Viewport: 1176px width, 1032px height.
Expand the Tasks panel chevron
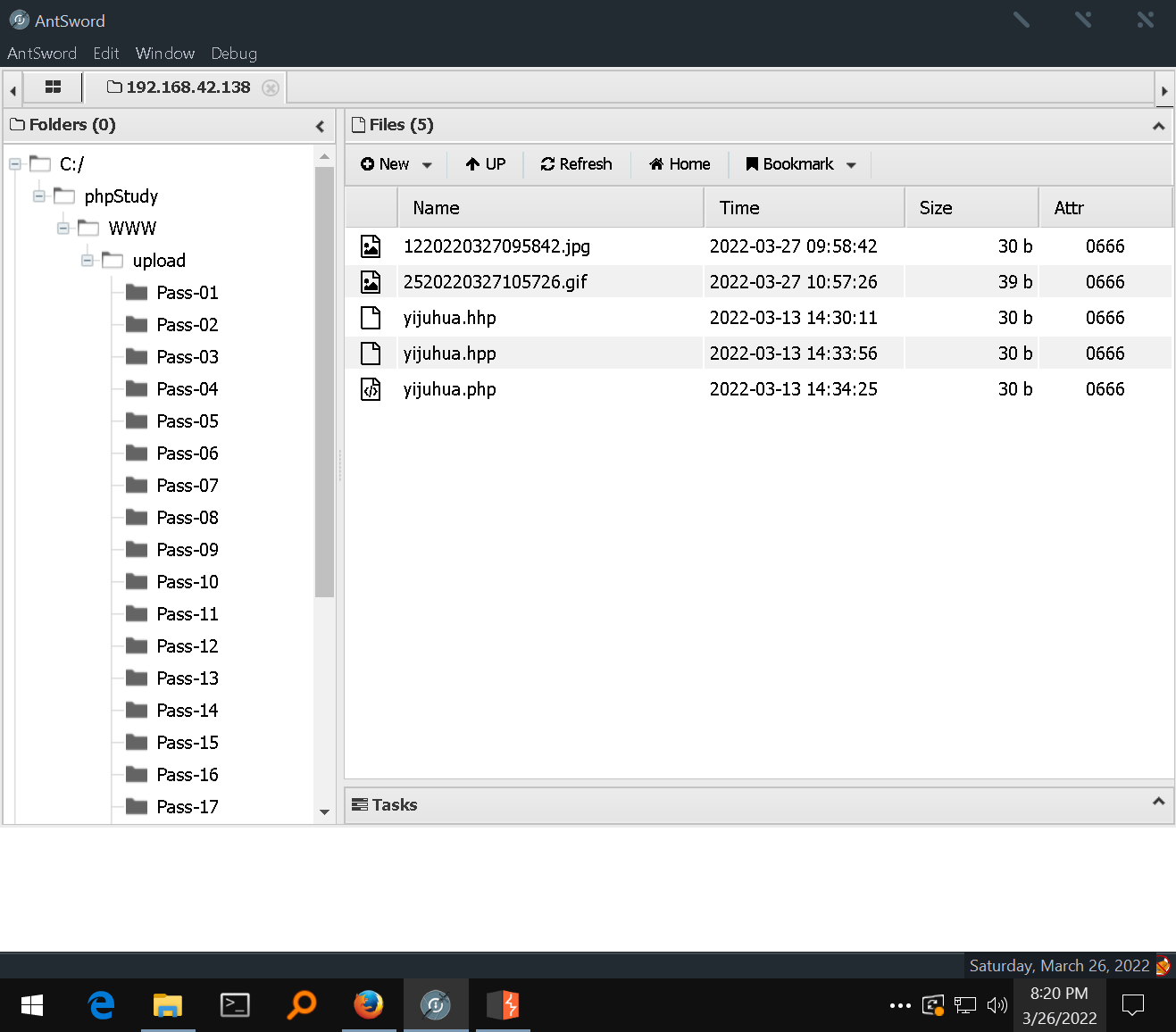pyautogui.click(x=1158, y=801)
